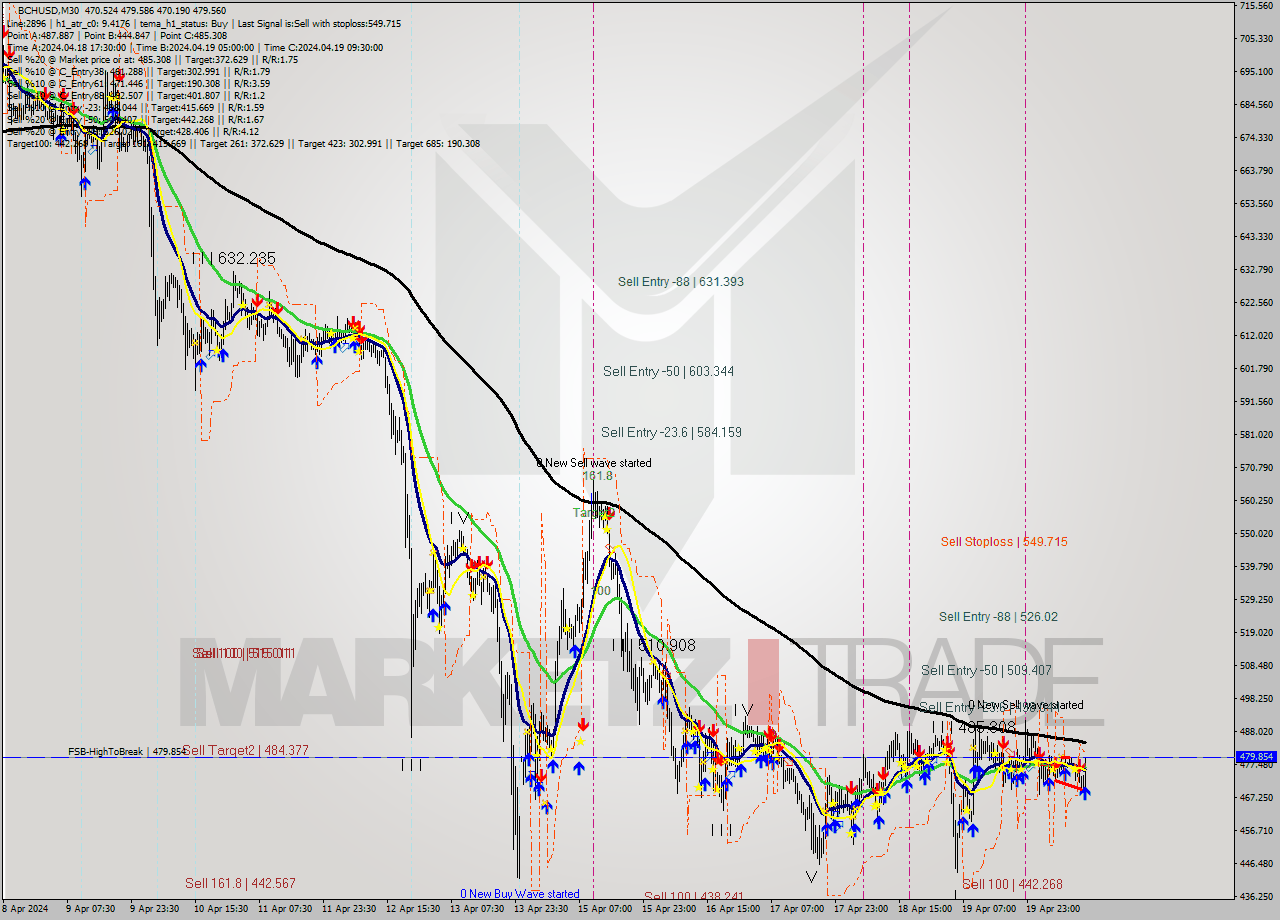Screen dimensions: 1280x920
Task: Click the 'FSB-HighToBreak | 479.854' label
Action: [x=126, y=751]
